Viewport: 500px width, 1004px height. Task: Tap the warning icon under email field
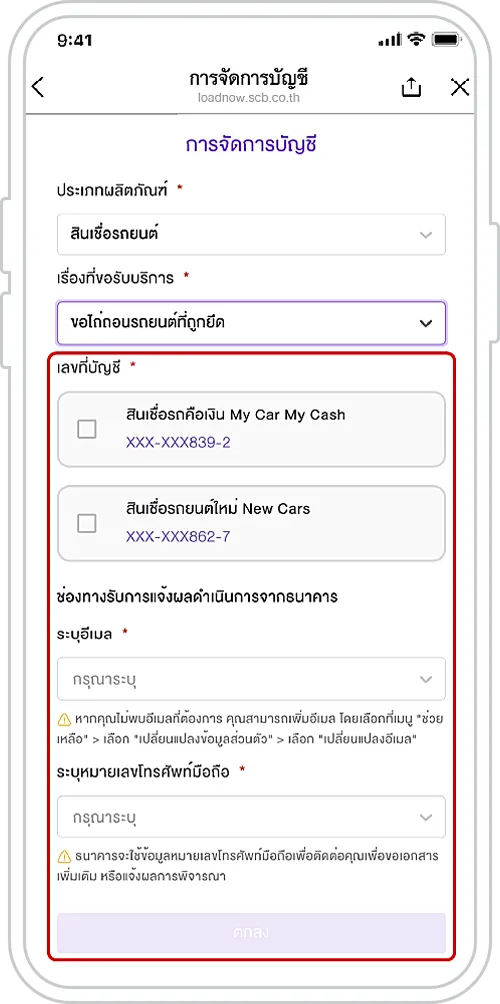pos(64,719)
